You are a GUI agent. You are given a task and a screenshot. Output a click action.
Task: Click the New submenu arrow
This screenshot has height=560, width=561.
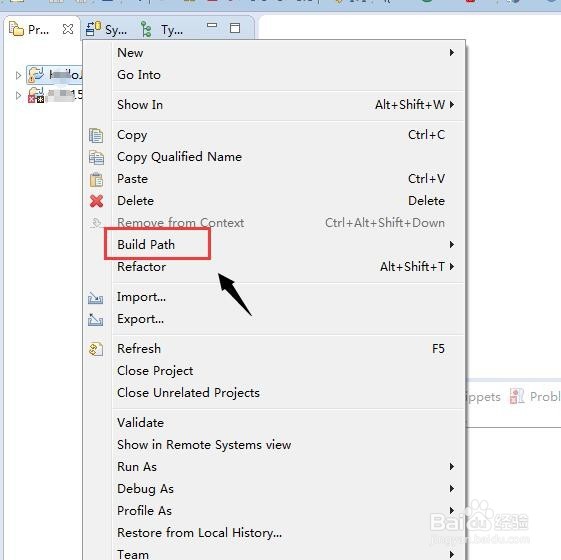point(452,53)
